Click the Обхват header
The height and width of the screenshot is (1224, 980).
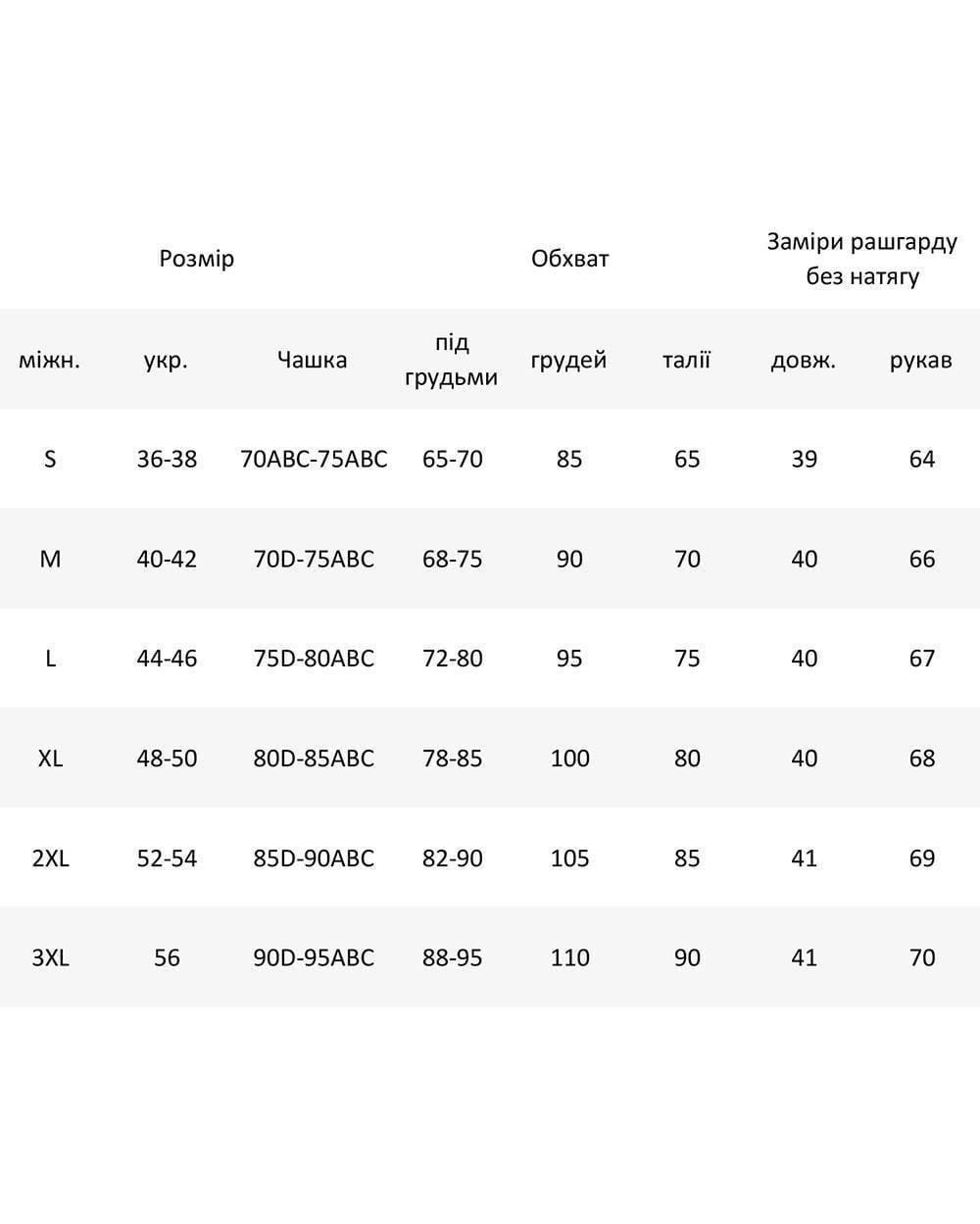pos(569,259)
